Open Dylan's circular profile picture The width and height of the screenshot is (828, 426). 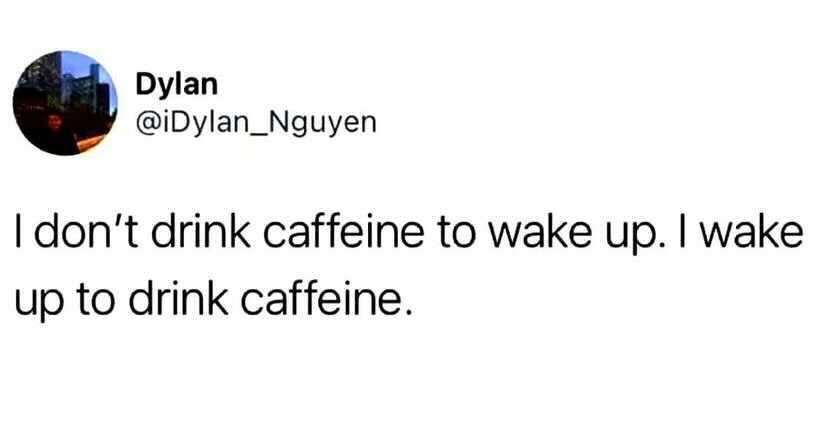[x=65, y=103]
